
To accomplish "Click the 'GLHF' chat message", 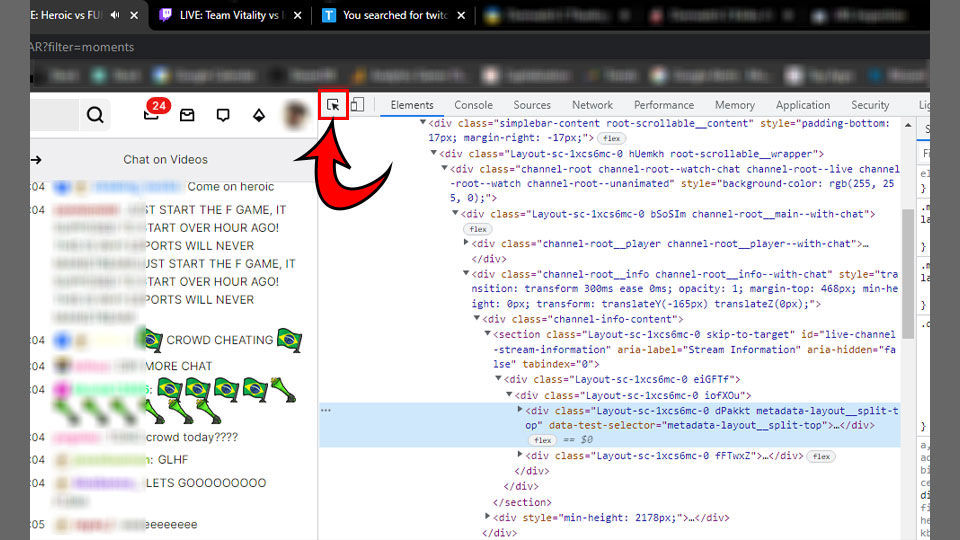I will [173, 460].
